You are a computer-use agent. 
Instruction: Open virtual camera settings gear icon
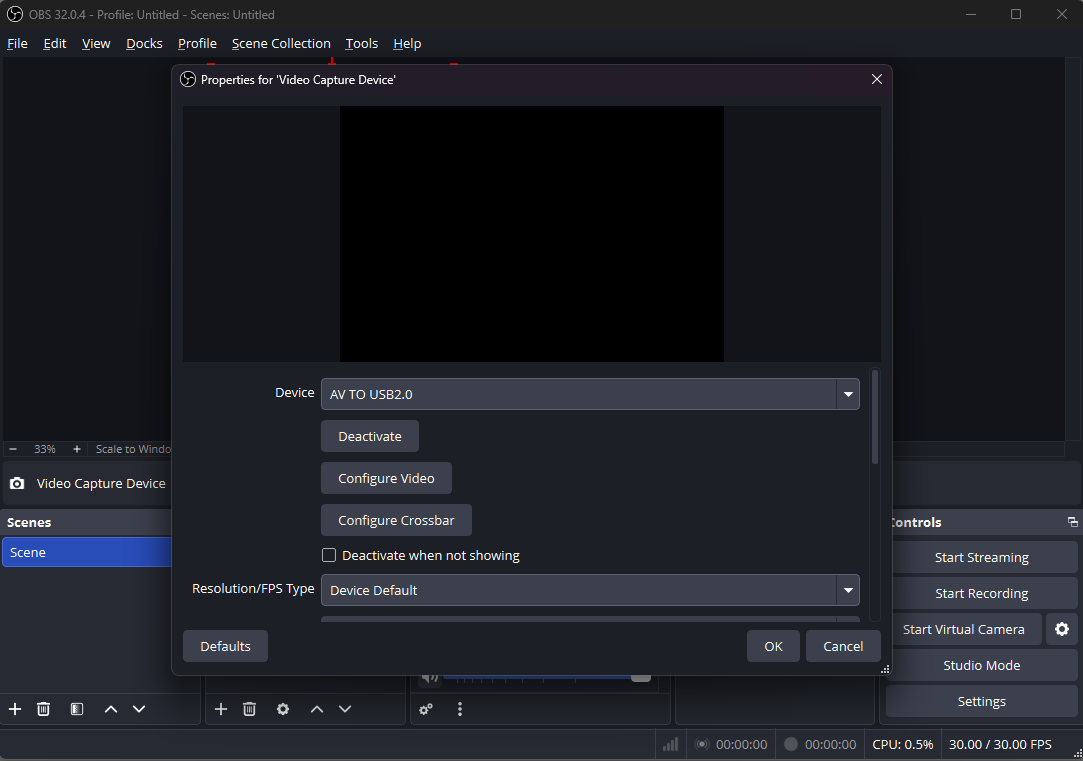point(1061,629)
